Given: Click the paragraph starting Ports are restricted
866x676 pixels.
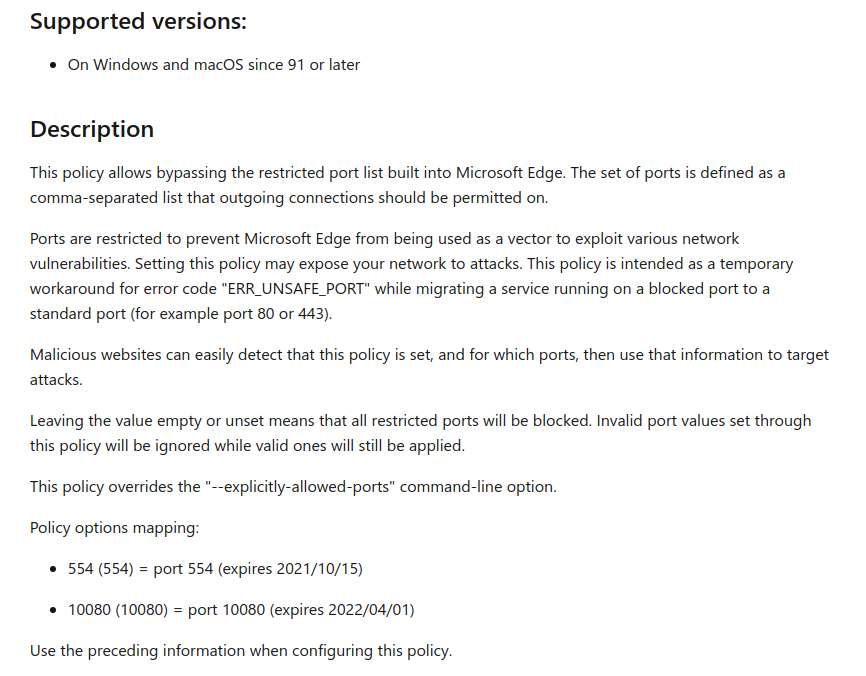Looking at the screenshot, I should point(411,276).
